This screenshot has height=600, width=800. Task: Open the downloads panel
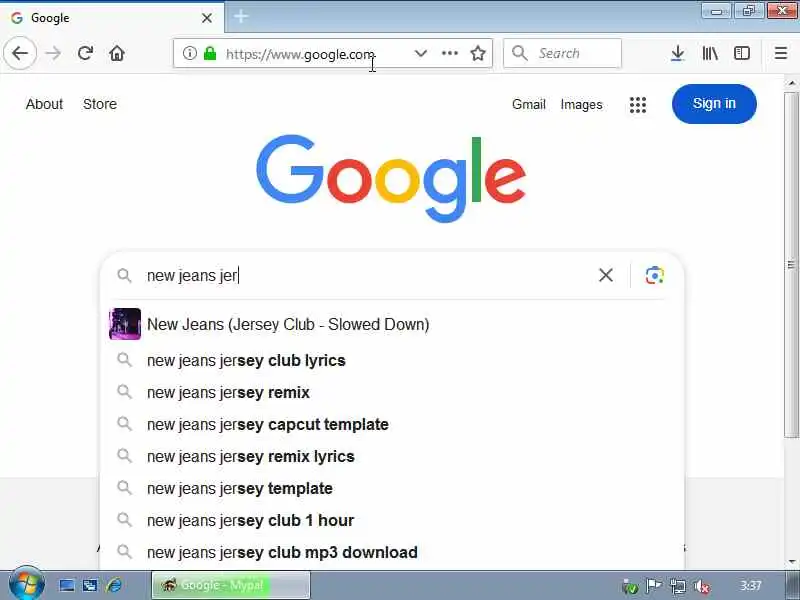click(677, 53)
